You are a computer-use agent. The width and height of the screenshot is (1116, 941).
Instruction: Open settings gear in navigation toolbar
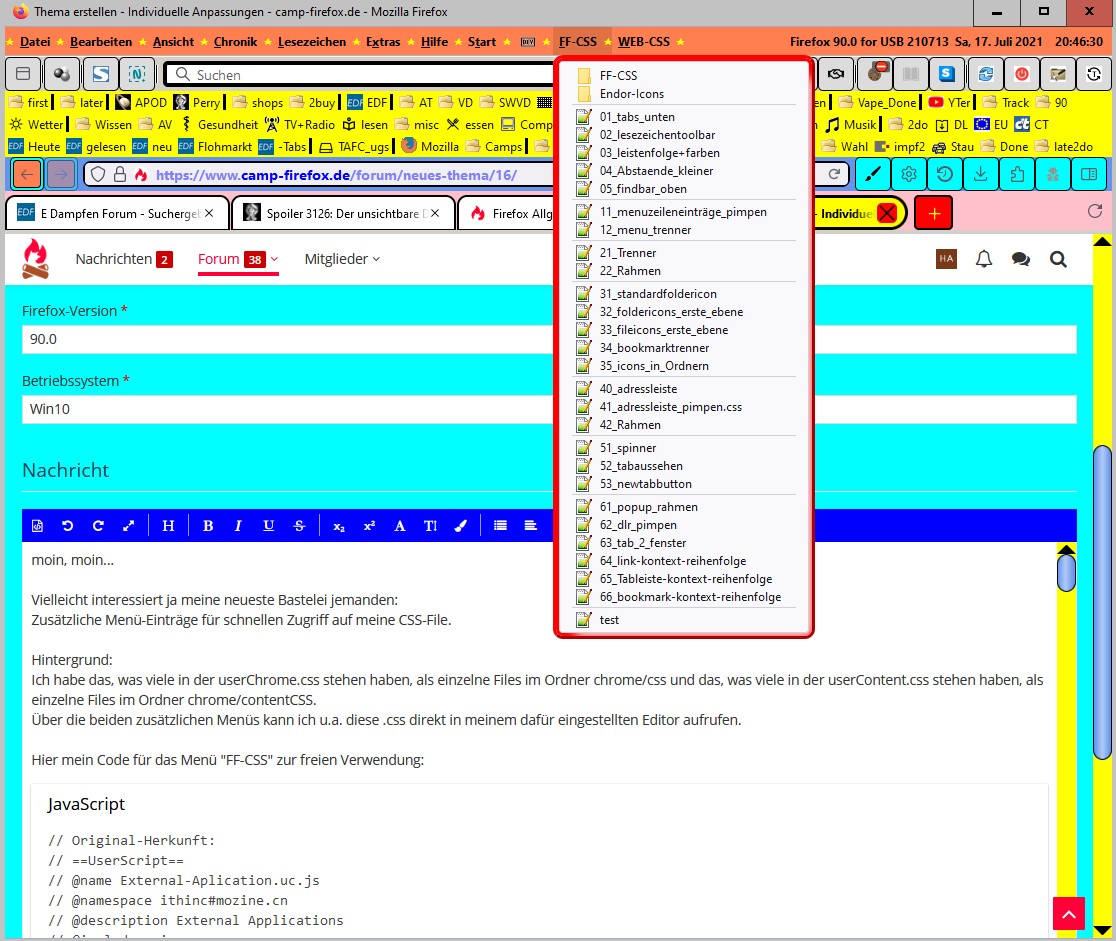pyautogui.click(x=909, y=174)
